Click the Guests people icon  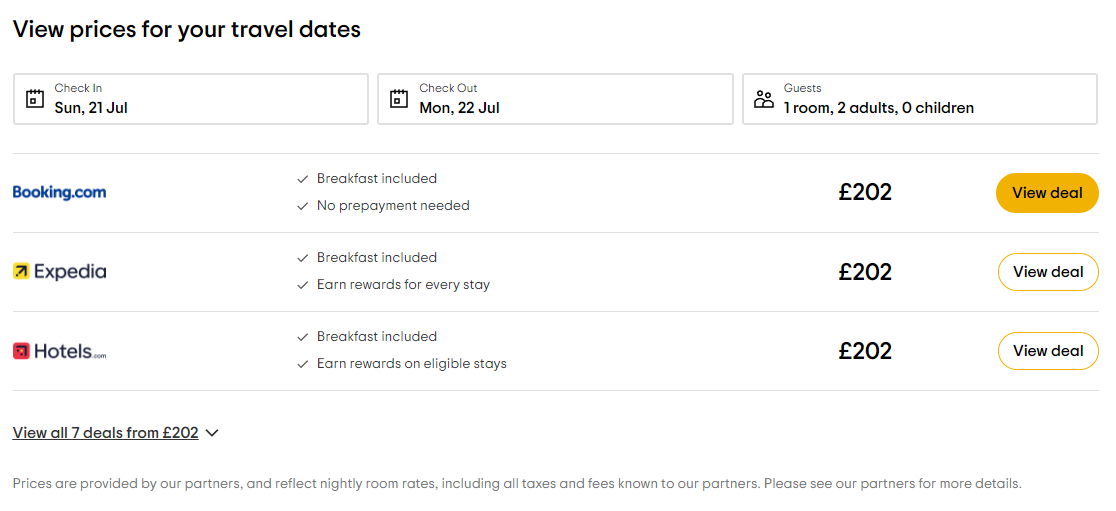pos(764,99)
